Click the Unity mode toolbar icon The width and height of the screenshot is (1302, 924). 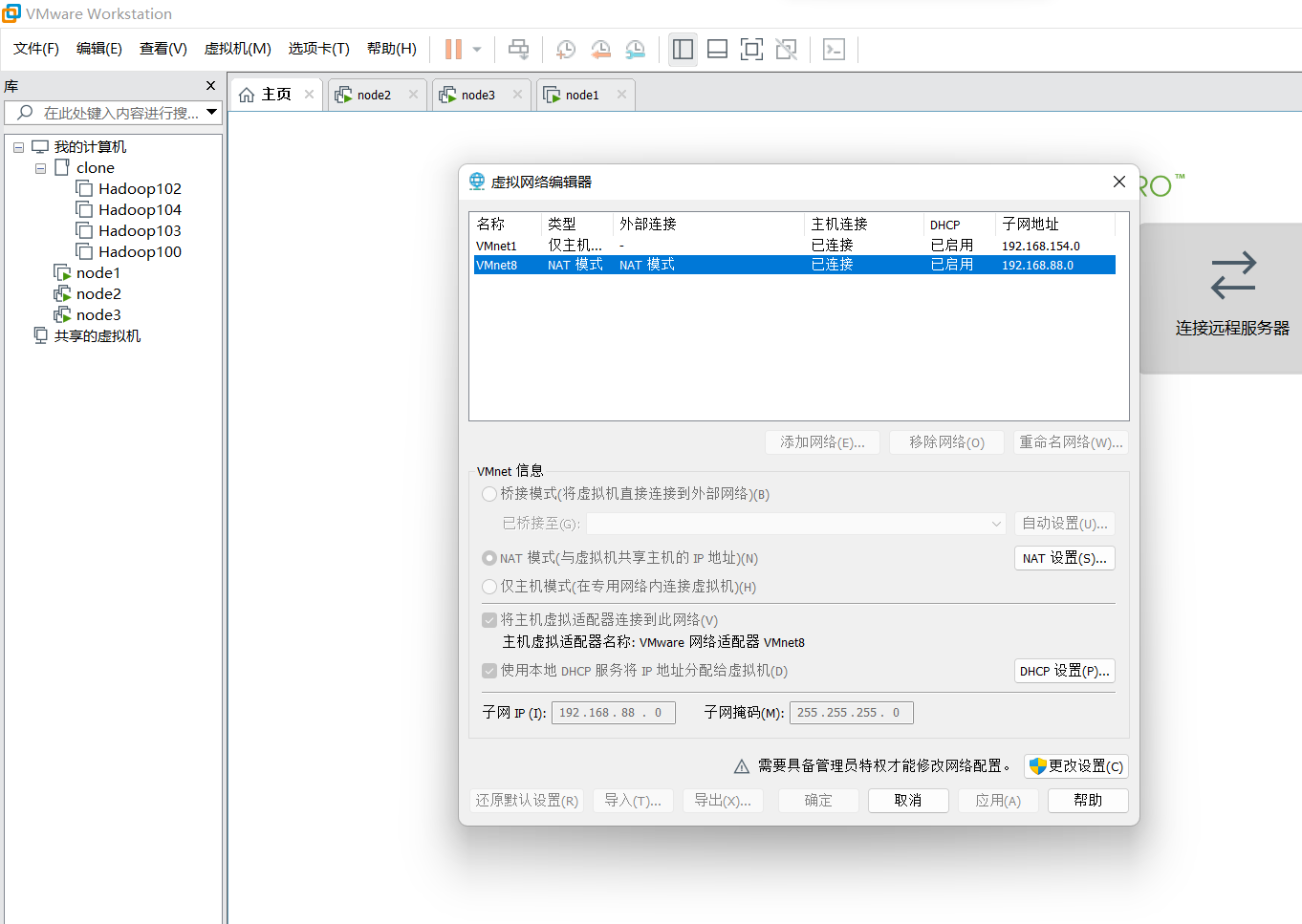[x=786, y=49]
